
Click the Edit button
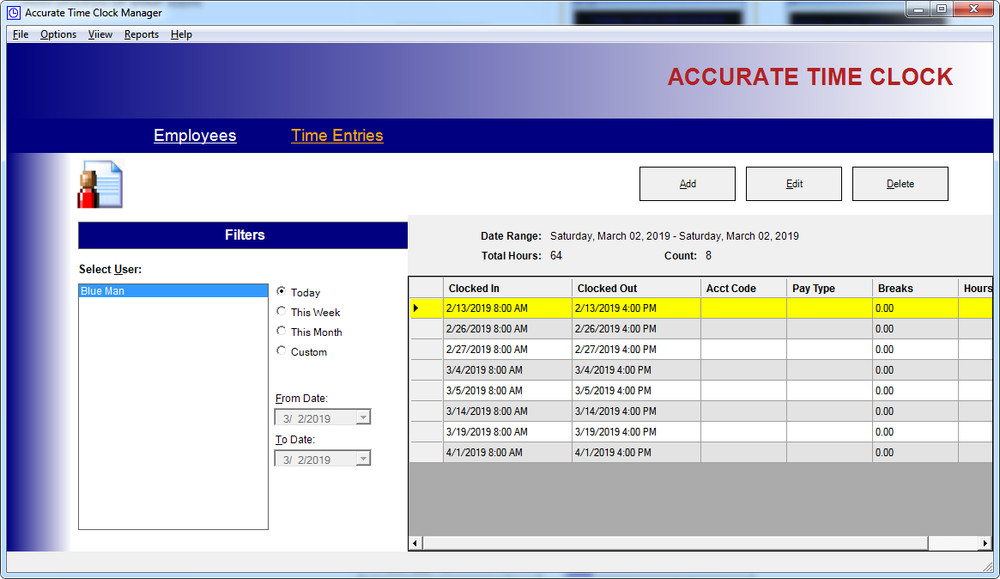pos(793,183)
